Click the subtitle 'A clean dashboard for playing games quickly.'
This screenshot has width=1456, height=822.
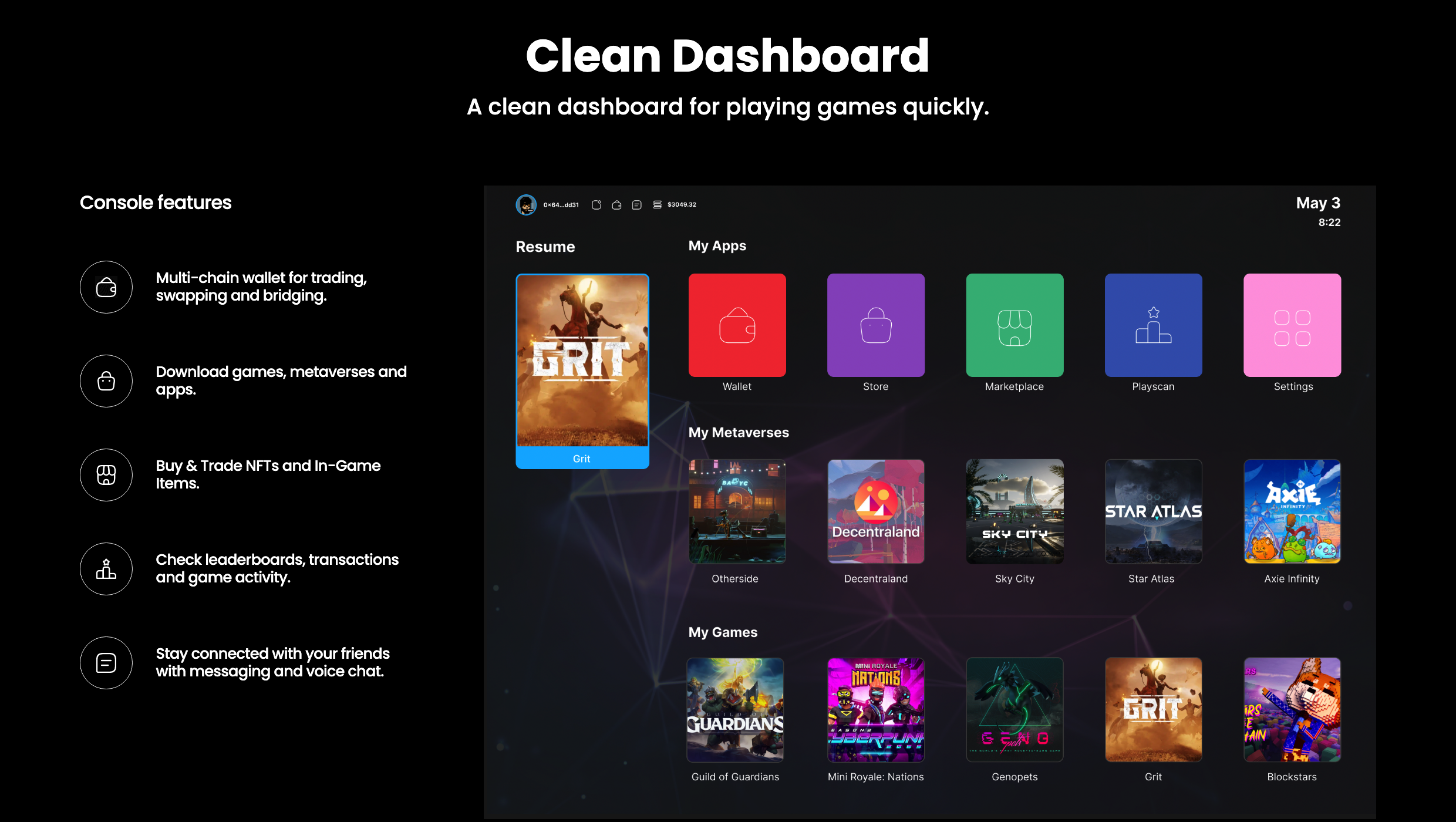point(728,107)
